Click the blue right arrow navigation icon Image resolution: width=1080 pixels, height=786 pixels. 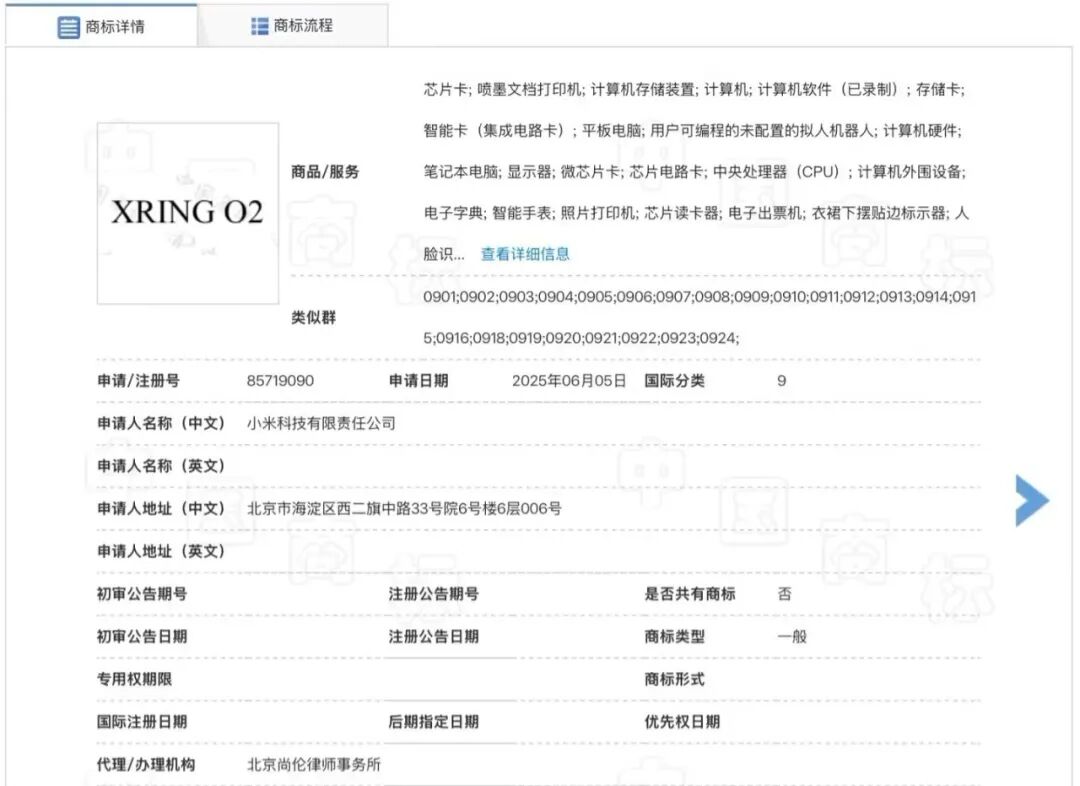(x=1031, y=500)
